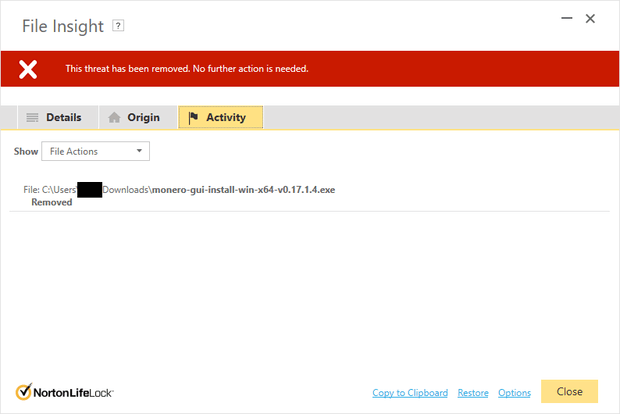Close the window with the X icon
620x414 pixels.
tap(590, 18)
